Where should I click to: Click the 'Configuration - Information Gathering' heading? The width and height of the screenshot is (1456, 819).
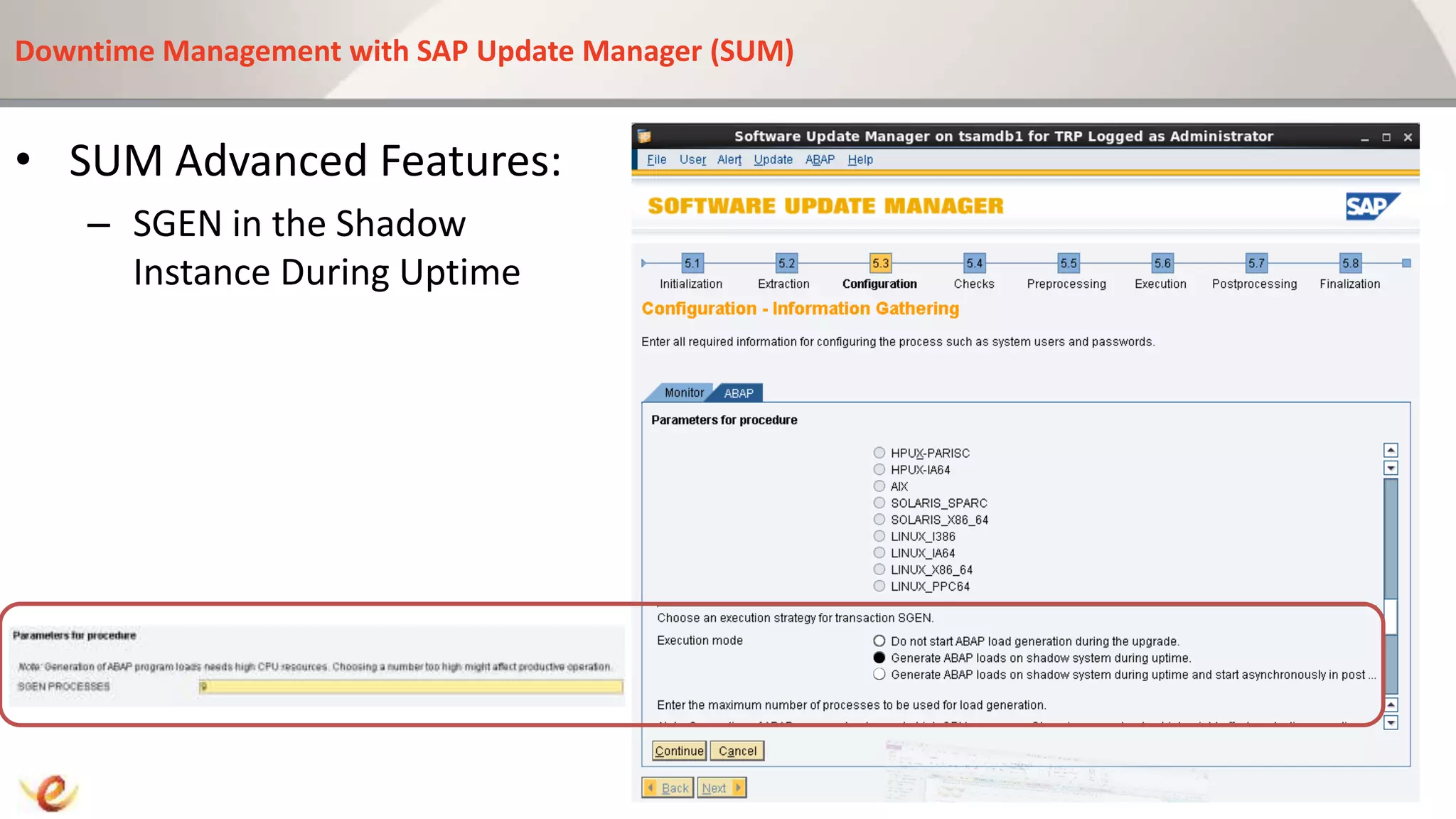(801, 309)
